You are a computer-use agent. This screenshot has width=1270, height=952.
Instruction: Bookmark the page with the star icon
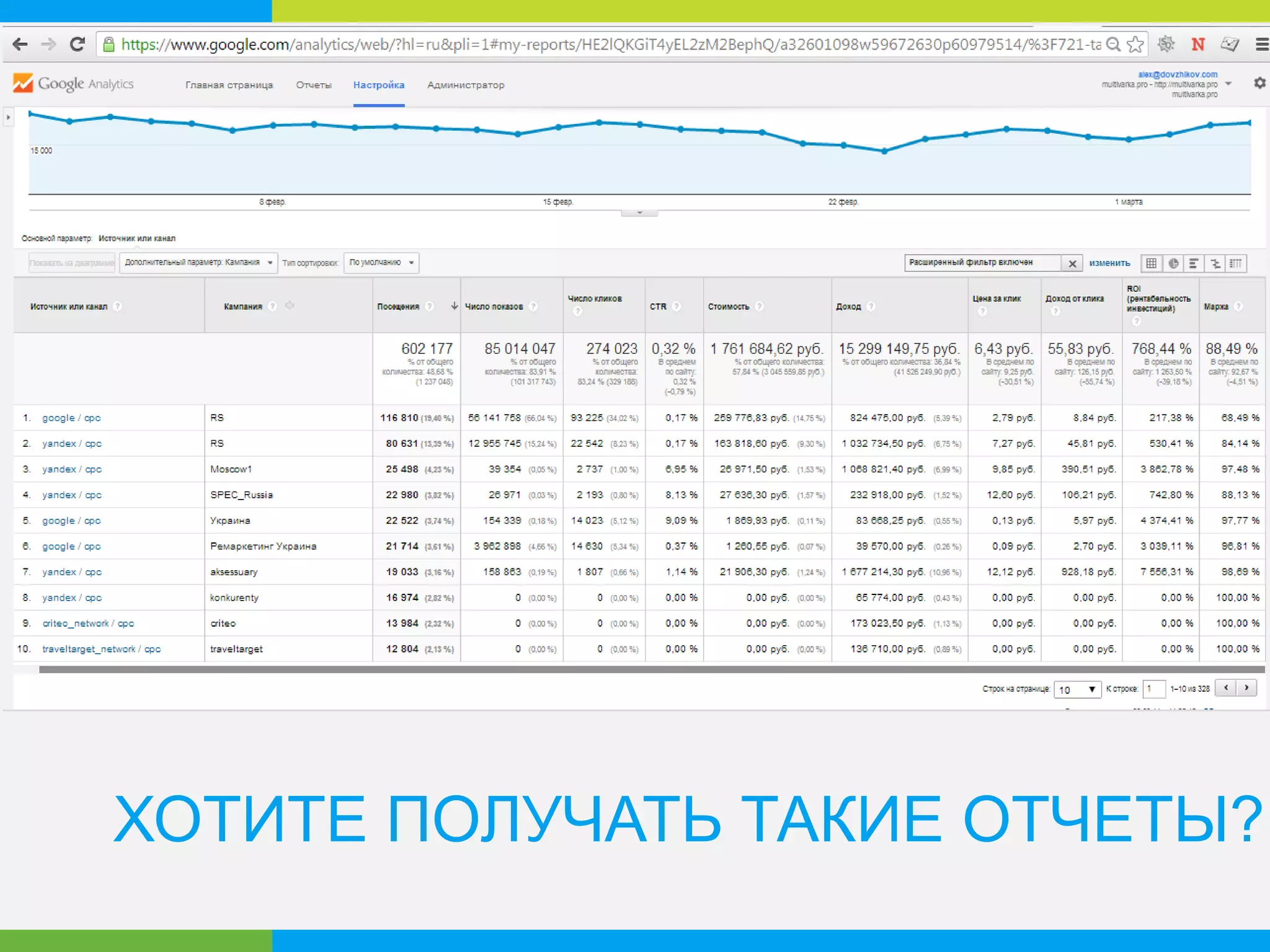click(x=1135, y=44)
